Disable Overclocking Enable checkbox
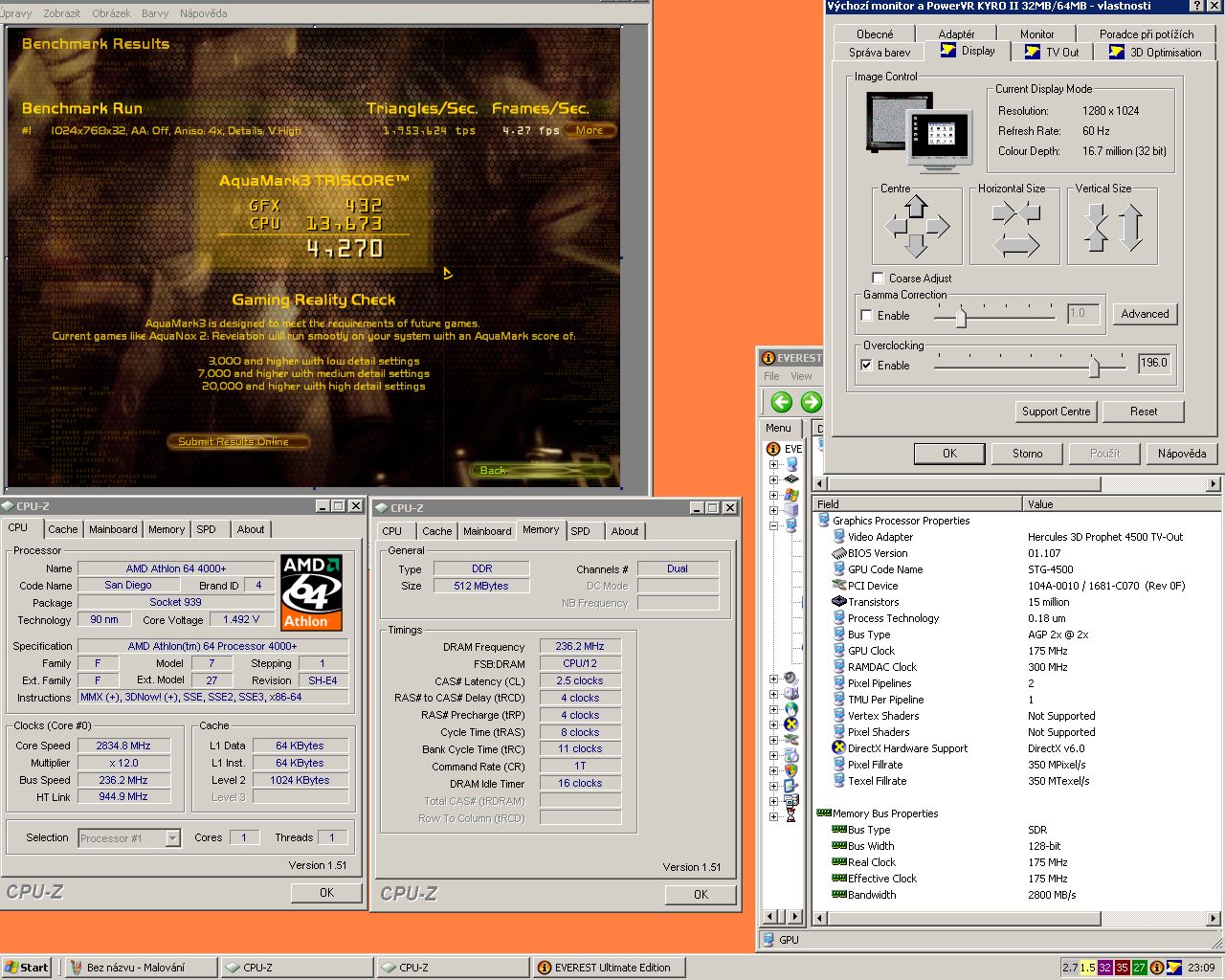Image resolution: width=1225 pixels, height=980 pixels. pyautogui.click(x=866, y=365)
